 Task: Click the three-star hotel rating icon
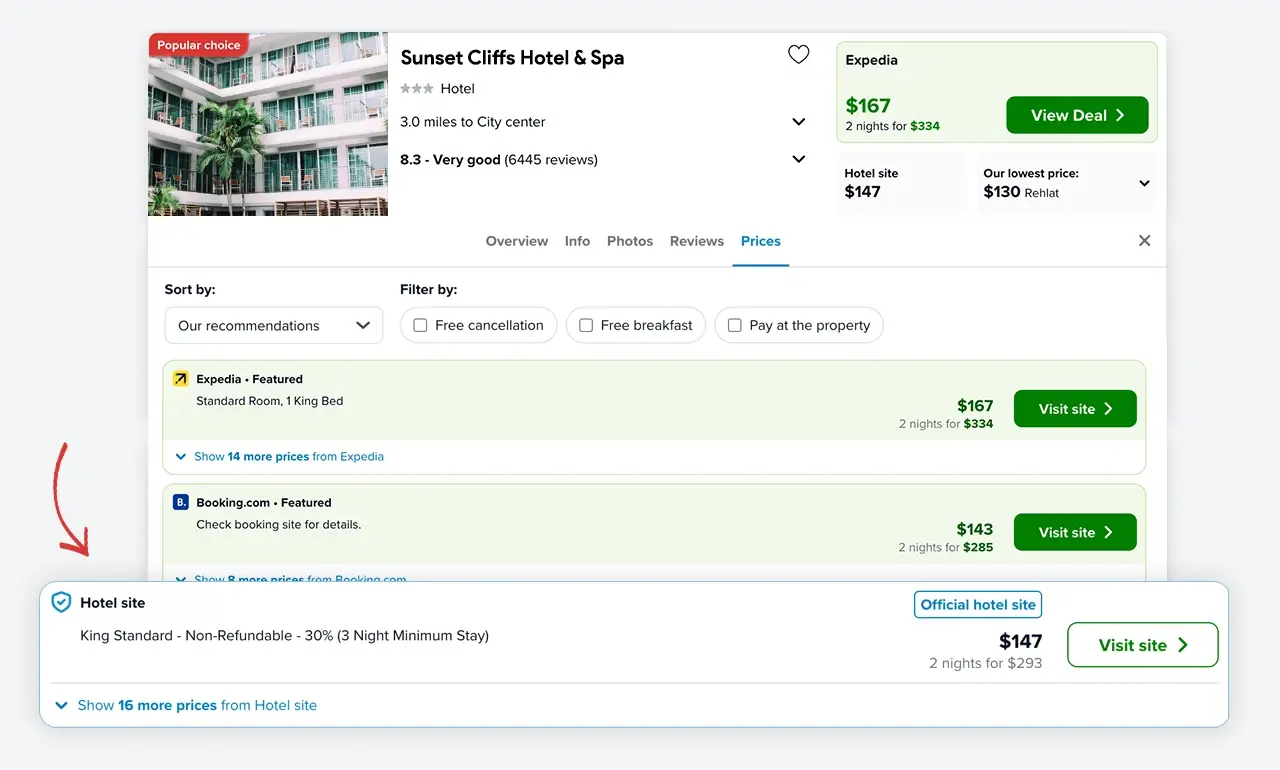pyautogui.click(x=416, y=89)
